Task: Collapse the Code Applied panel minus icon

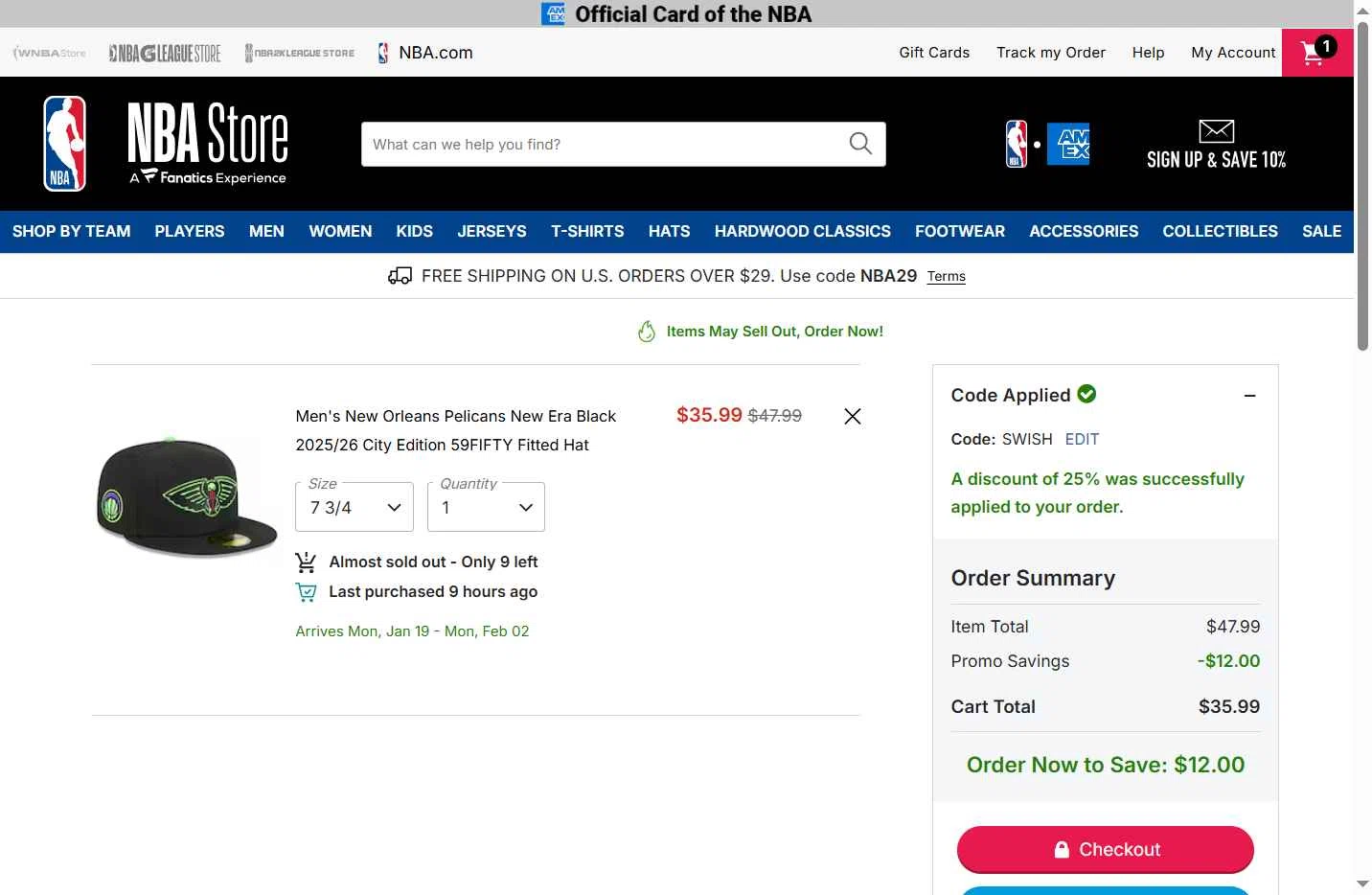Action: [1249, 396]
